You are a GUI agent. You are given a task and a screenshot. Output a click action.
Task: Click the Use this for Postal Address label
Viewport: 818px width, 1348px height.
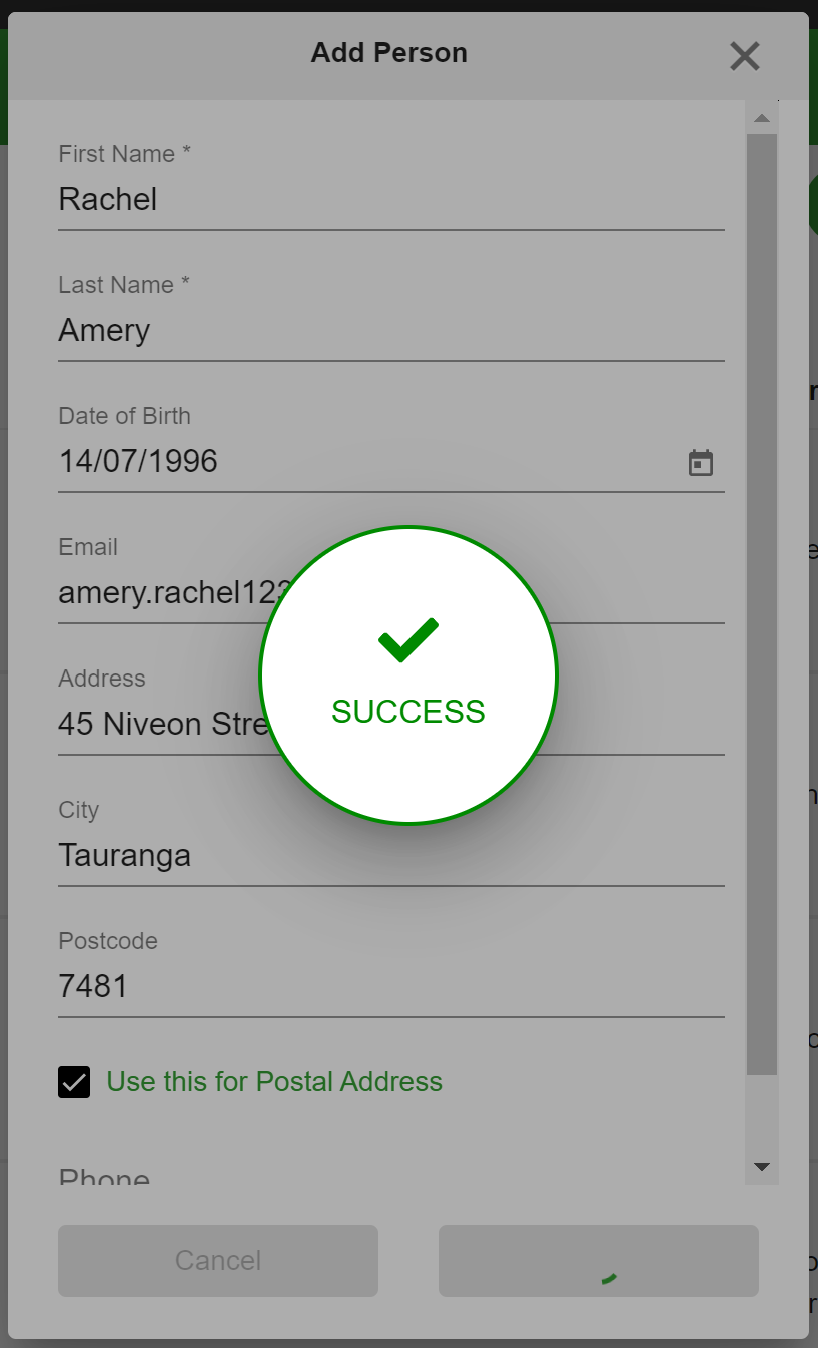click(274, 1082)
